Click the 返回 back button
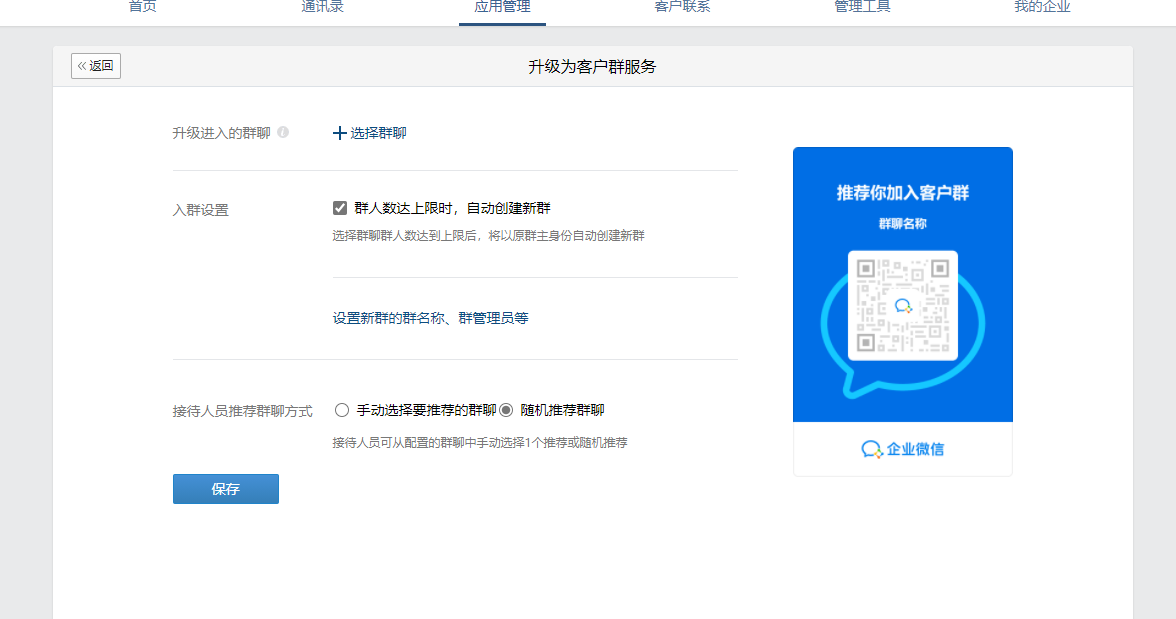Viewport: 1176px width, 619px height. (x=96, y=66)
